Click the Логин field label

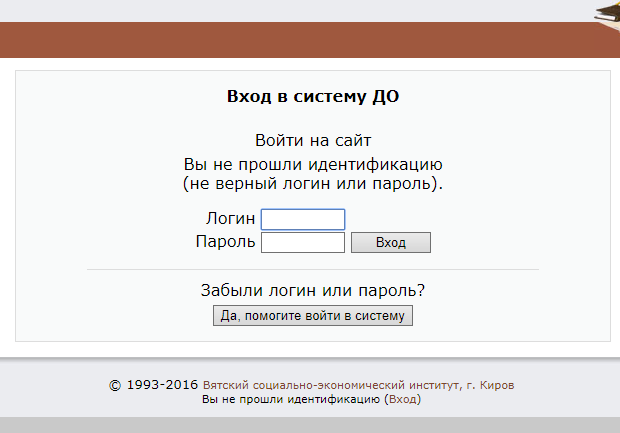[x=231, y=218]
